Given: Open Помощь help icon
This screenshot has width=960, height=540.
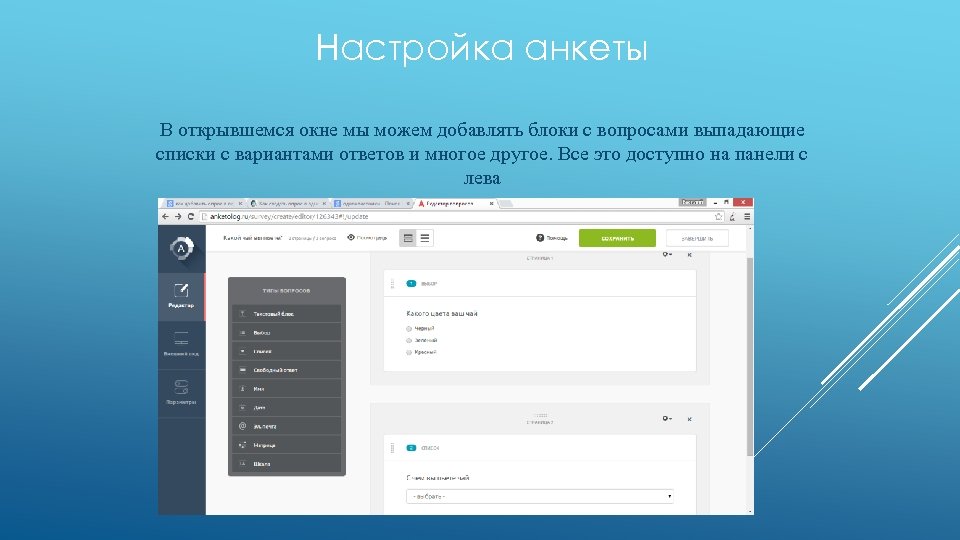Looking at the screenshot, I should 540,238.
